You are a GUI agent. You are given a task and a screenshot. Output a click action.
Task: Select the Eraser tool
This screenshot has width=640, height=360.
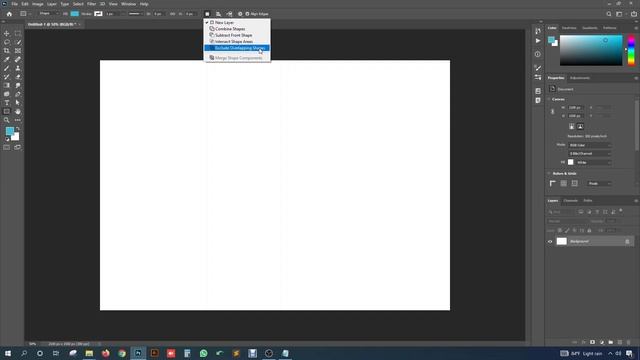coord(18,77)
